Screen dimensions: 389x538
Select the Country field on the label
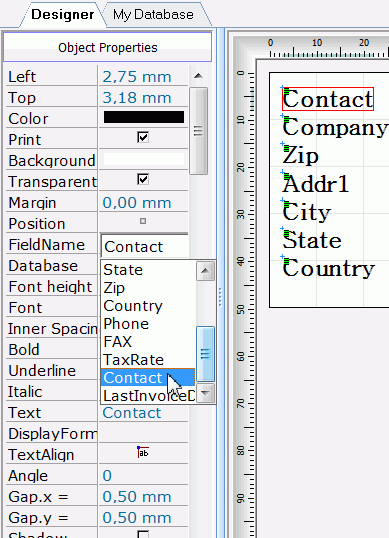coord(329,269)
